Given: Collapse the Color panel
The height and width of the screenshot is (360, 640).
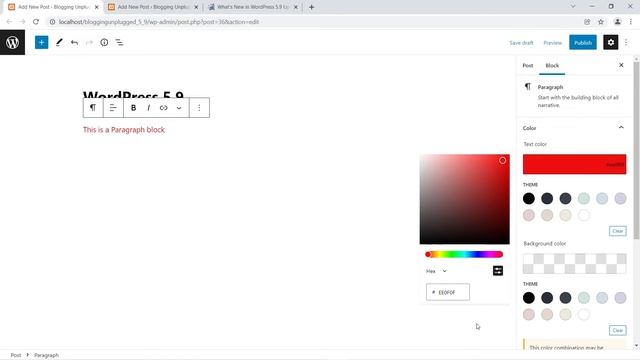Looking at the screenshot, I should point(574,128).
